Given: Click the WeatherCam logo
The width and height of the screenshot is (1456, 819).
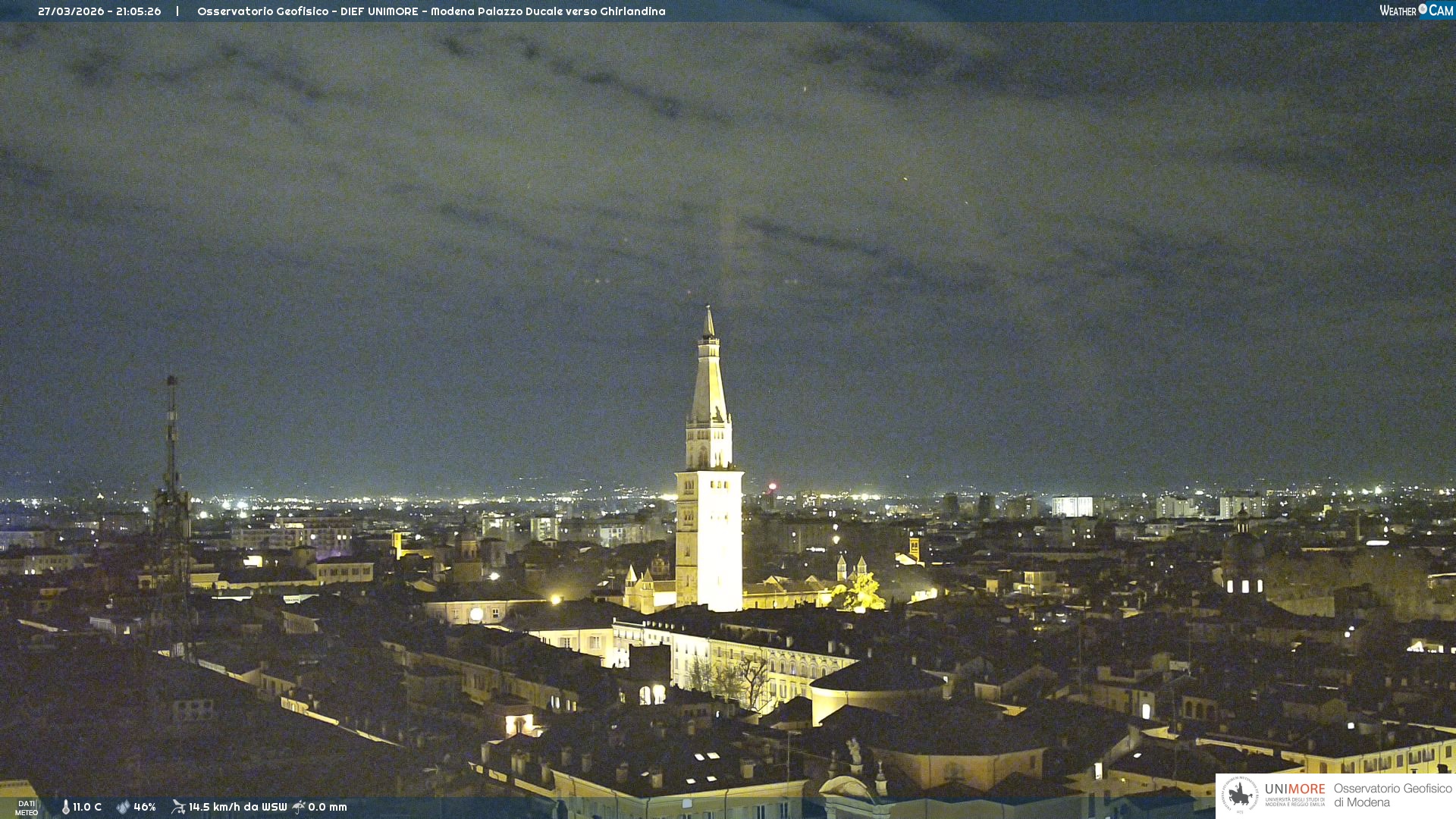Looking at the screenshot, I should 1416,11.
